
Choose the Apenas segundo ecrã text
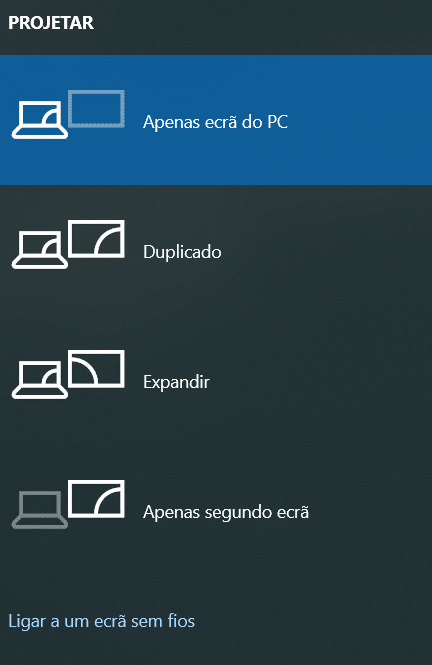click(226, 512)
